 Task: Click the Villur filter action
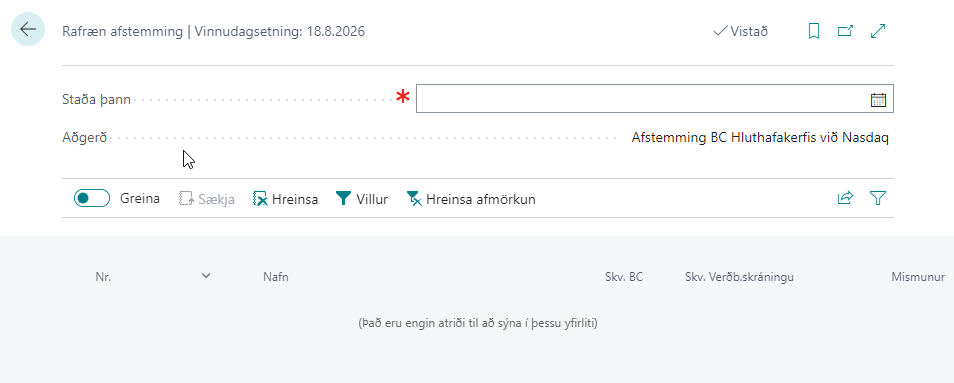click(x=362, y=199)
